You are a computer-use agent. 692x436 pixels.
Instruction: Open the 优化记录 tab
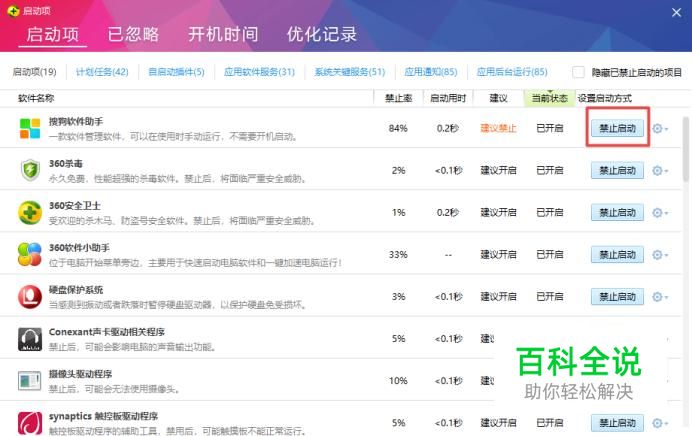[x=322, y=34]
